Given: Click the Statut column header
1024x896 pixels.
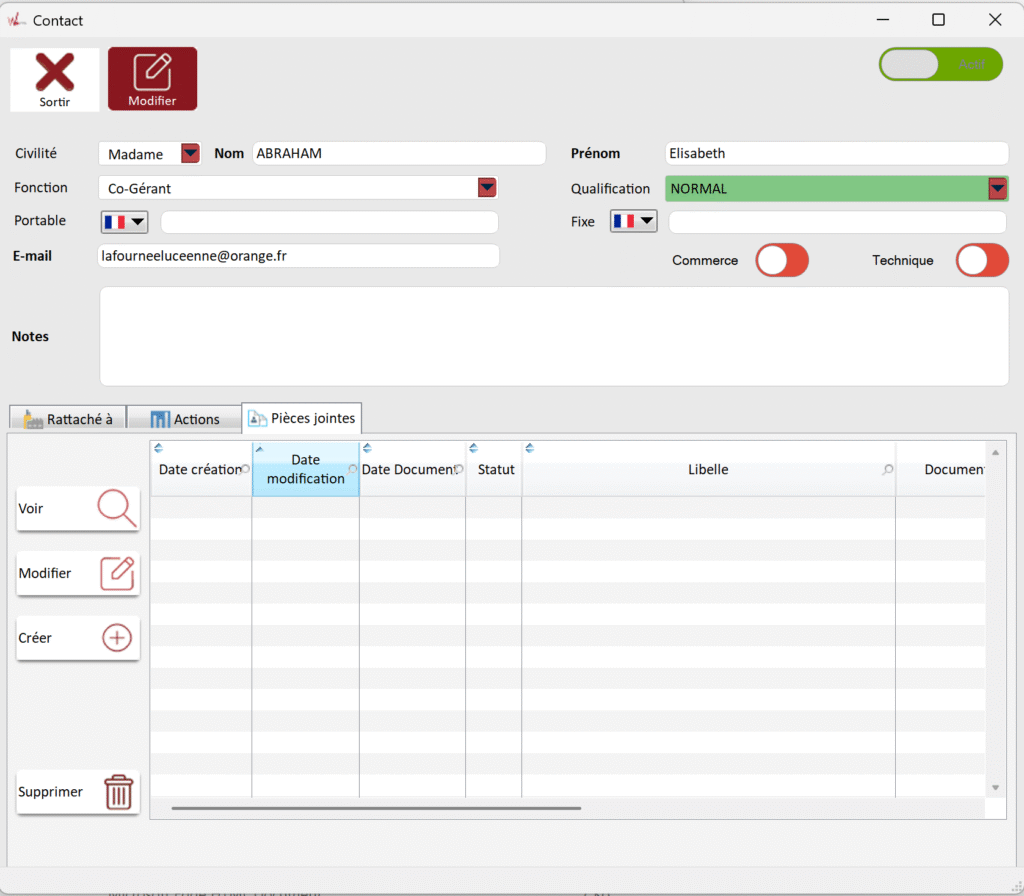Looking at the screenshot, I should point(495,470).
